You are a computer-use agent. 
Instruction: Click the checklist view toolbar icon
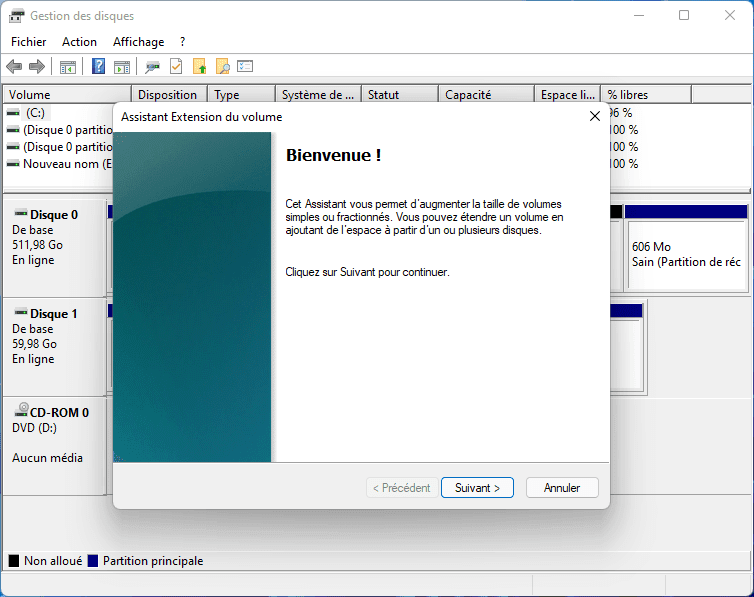click(245, 67)
